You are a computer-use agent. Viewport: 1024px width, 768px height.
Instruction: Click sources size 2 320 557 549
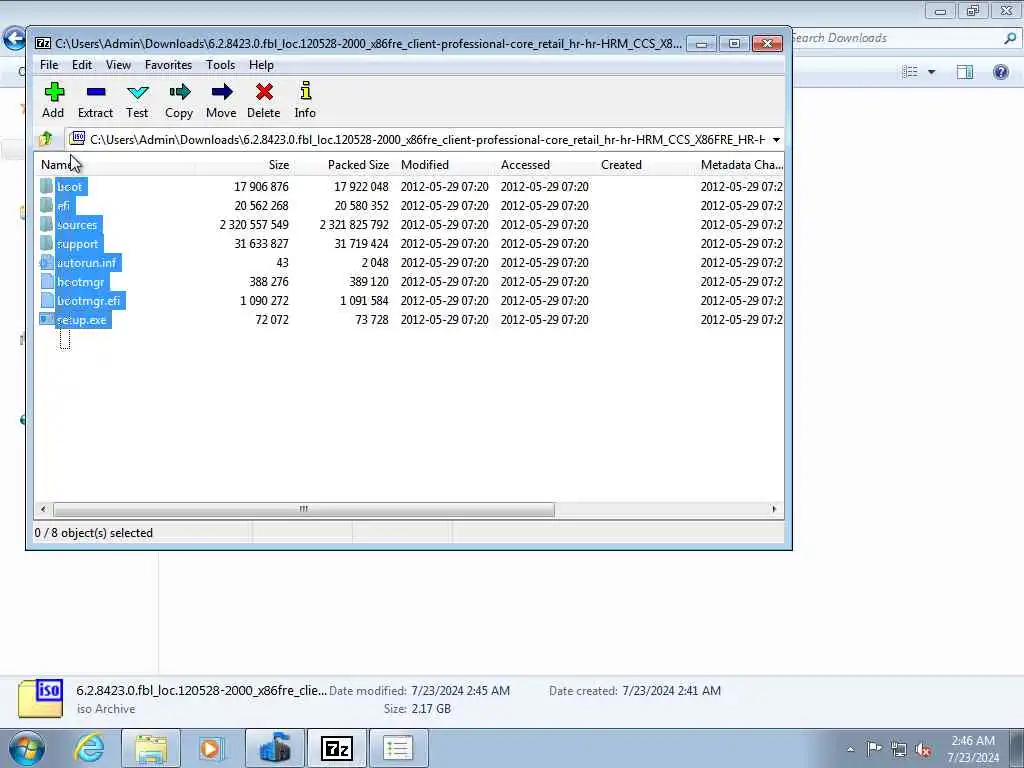coord(254,224)
